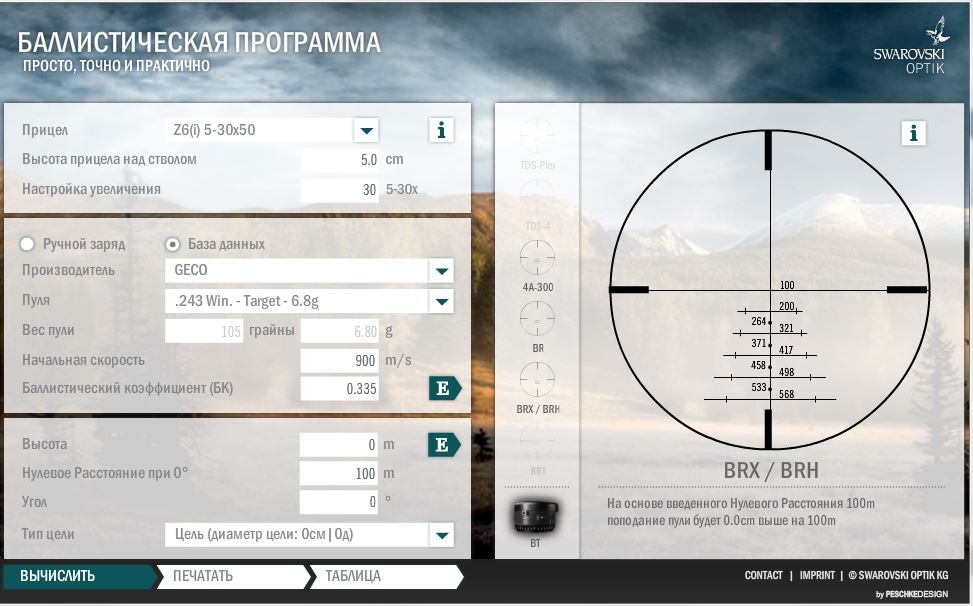
Task: Click E button beside ballistic coefficient field
Action: coord(444,389)
